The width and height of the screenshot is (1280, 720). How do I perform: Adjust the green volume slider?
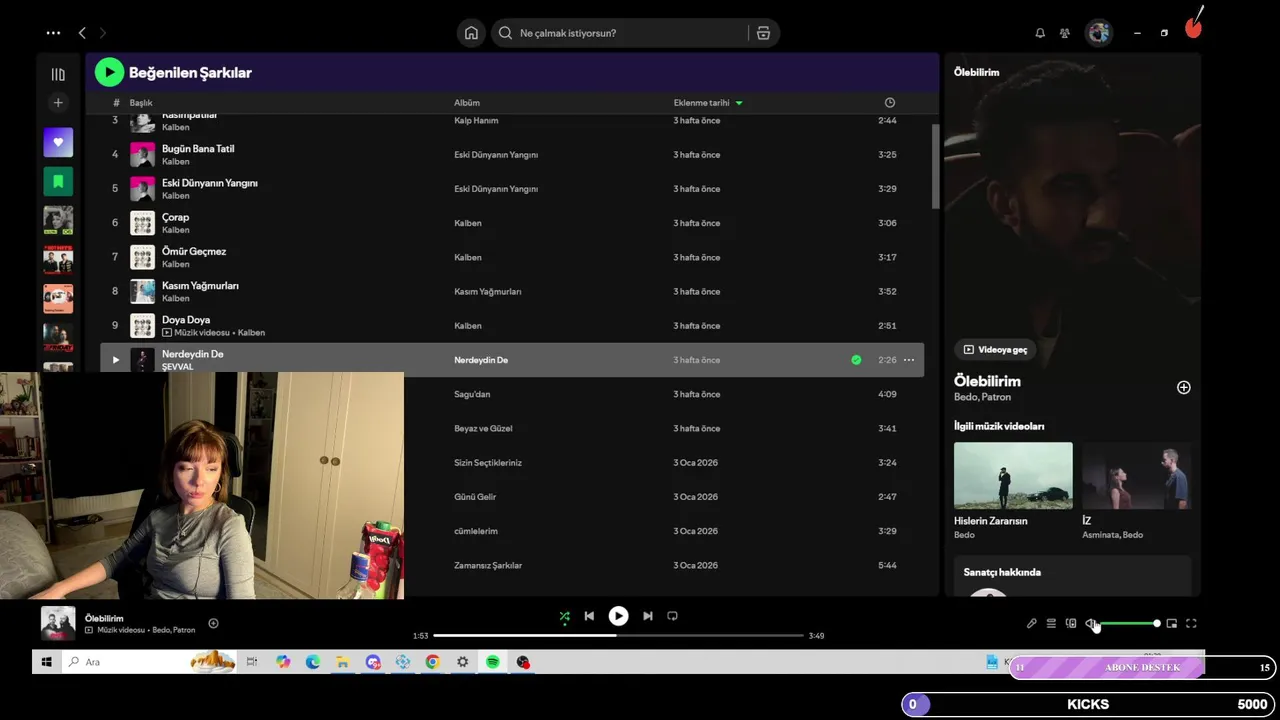pos(1130,623)
